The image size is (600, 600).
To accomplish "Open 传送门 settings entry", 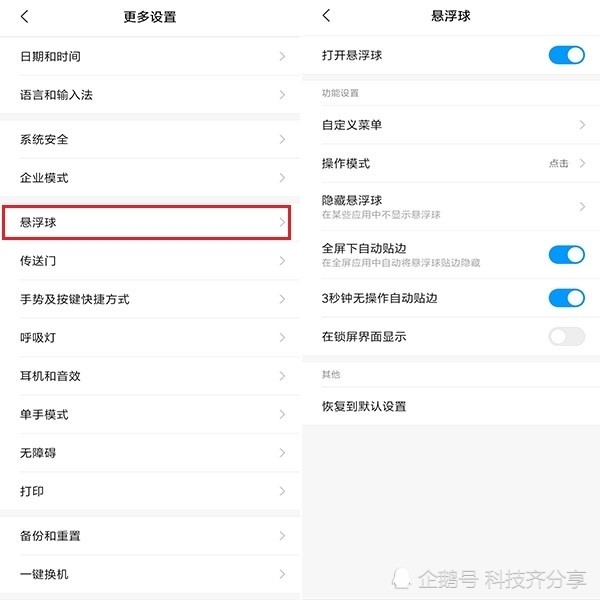I will (150, 261).
